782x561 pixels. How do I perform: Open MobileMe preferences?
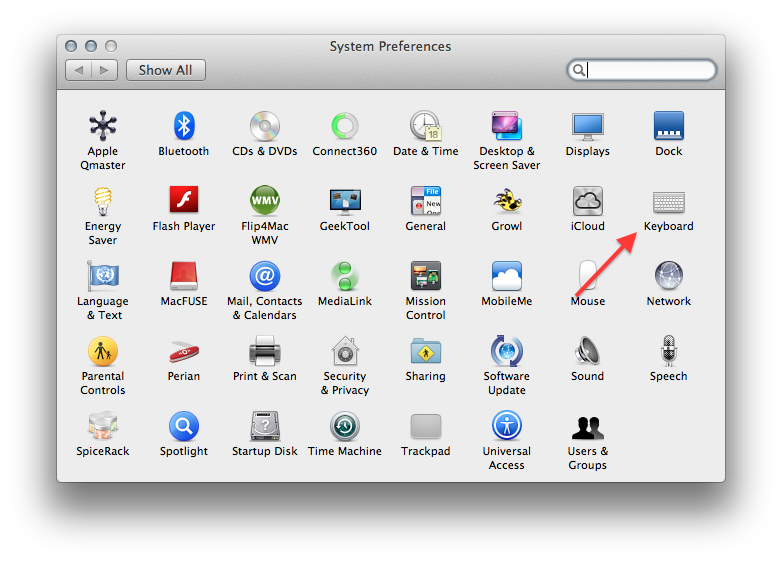[507, 276]
